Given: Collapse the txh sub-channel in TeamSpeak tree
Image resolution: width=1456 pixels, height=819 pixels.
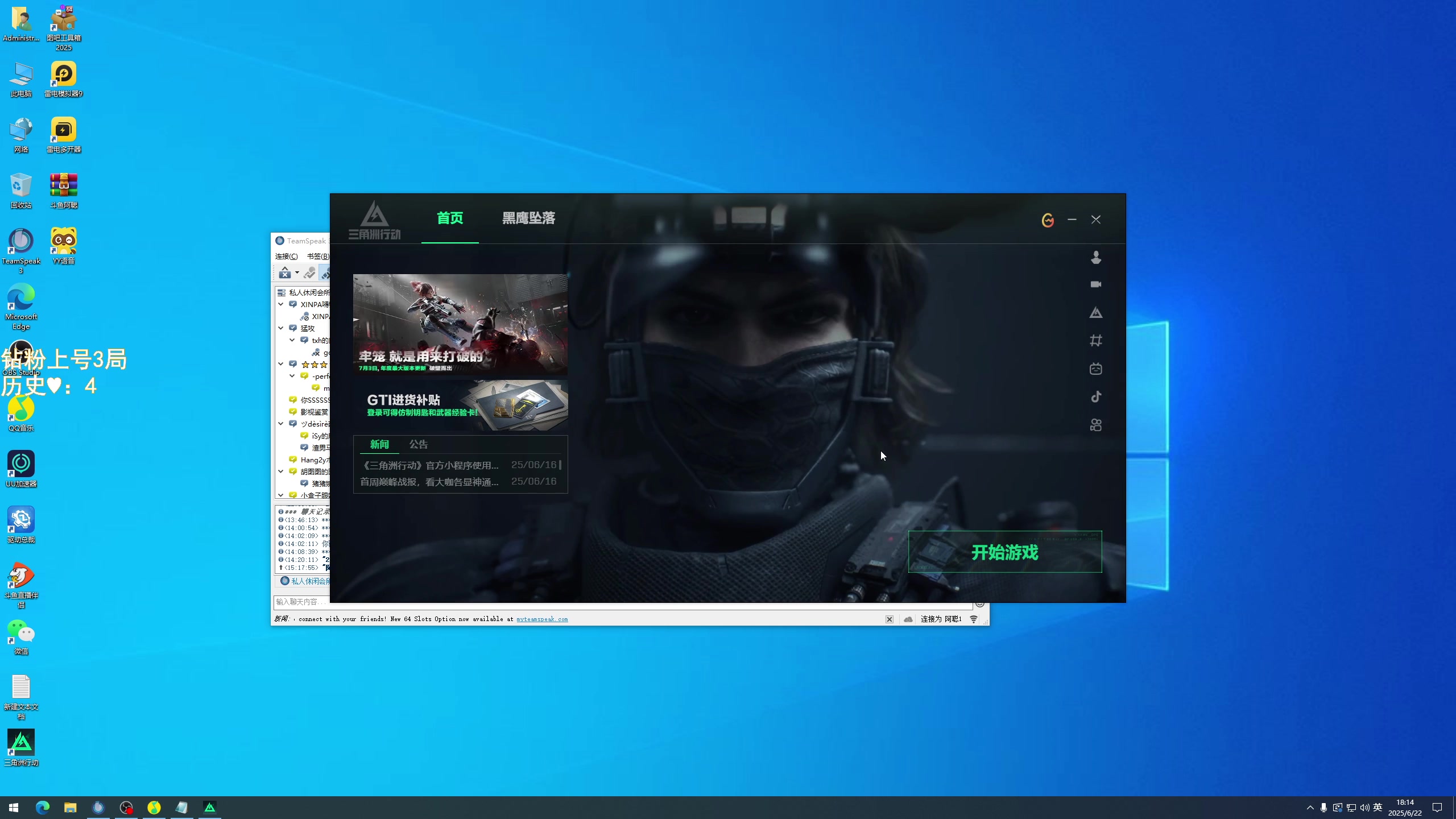Looking at the screenshot, I should [x=292, y=340].
